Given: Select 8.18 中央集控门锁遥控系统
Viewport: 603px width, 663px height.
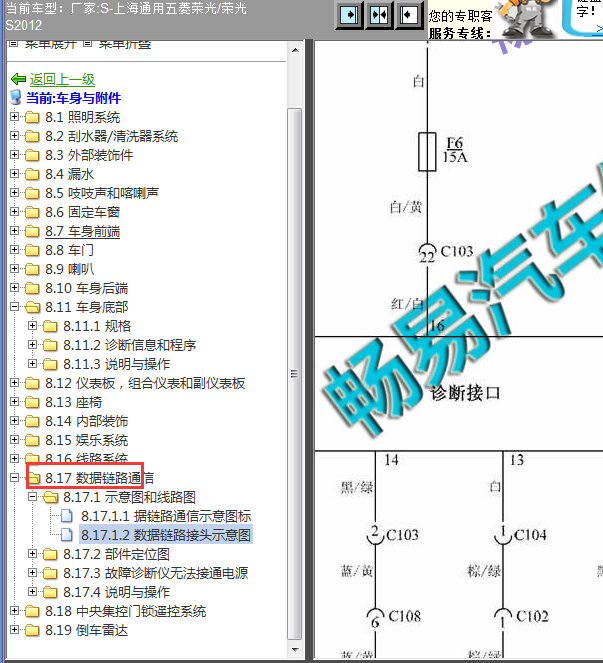Looking at the screenshot, I should pyautogui.click(x=125, y=611).
